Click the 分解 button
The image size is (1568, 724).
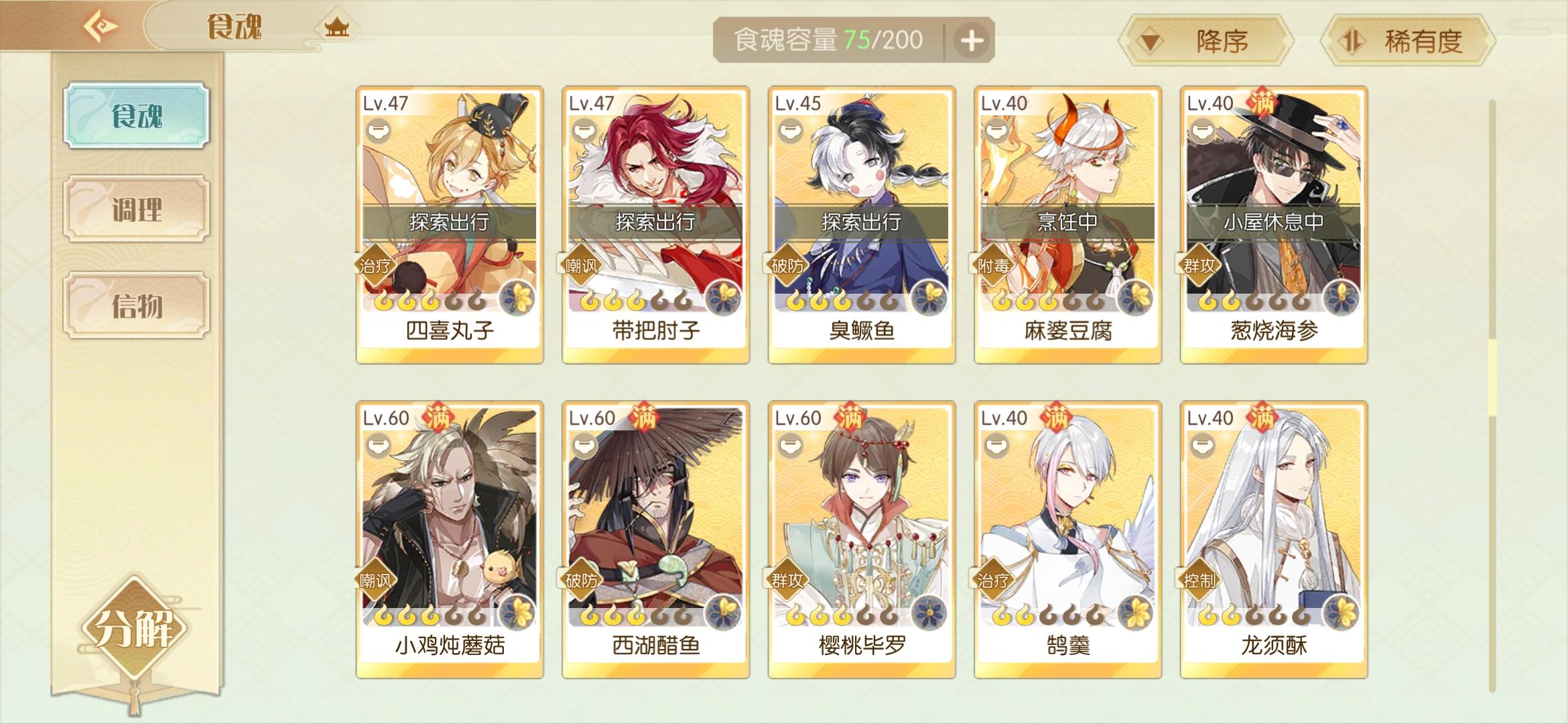click(x=134, y=629)
